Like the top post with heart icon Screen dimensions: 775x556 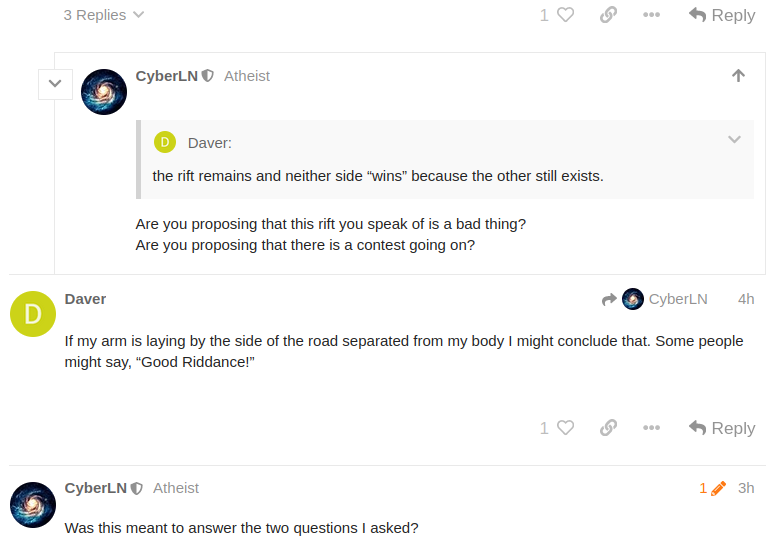(564, 15)
